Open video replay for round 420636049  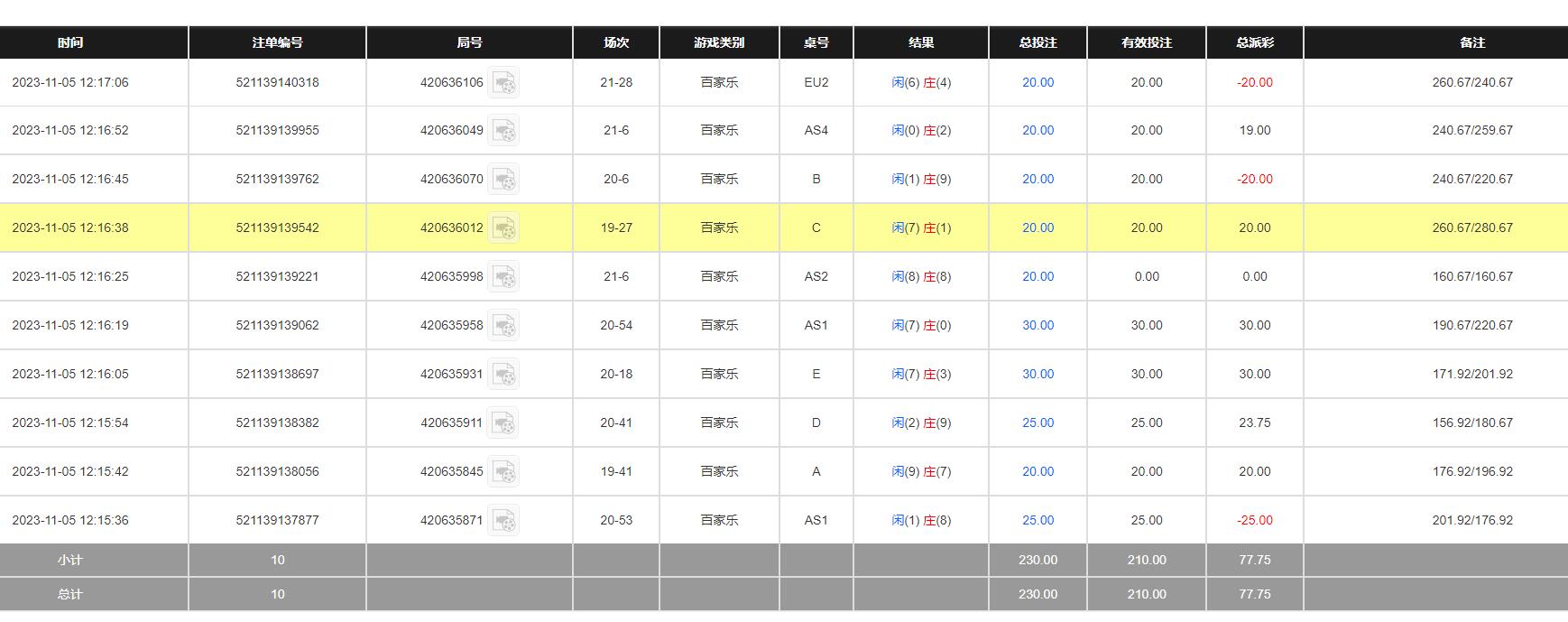[503, 131]
